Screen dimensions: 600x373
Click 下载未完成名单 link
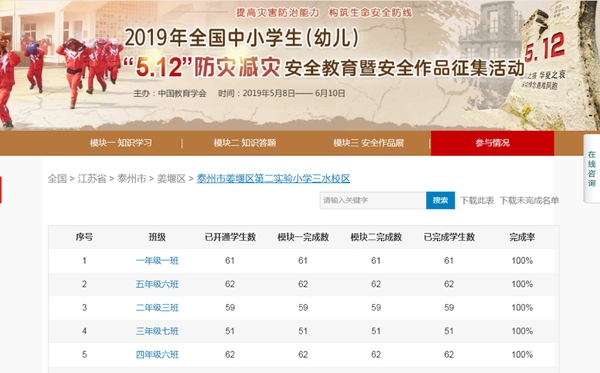[x=529, y=200]
